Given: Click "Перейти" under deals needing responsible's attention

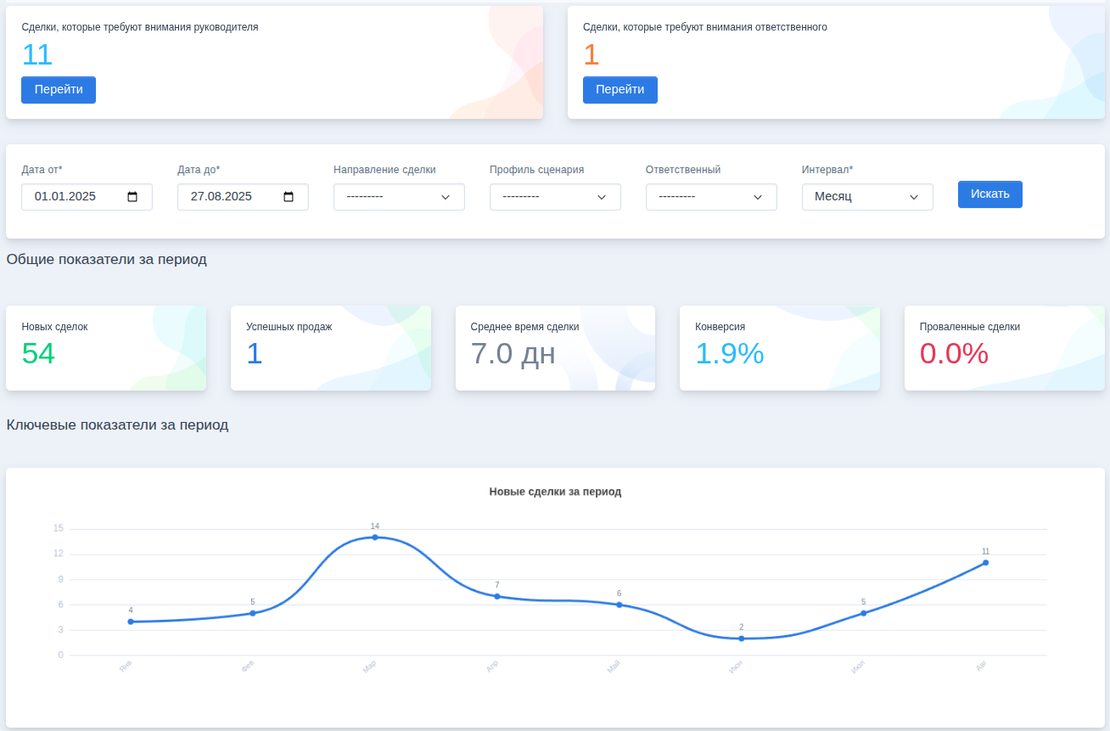Looking at the screenshot, I should [620, 90].
